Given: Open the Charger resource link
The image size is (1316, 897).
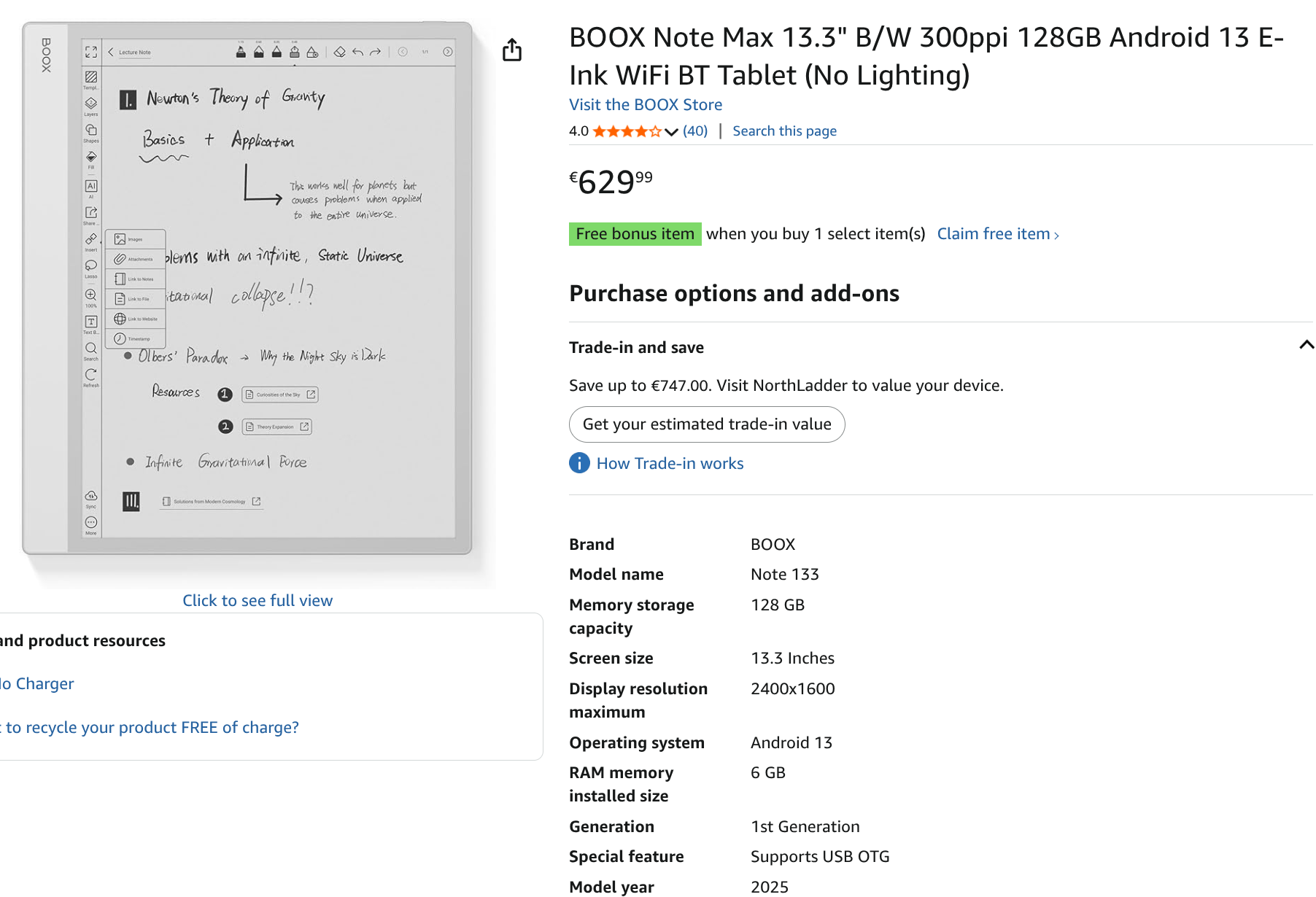Looking at the screenshot, I should click(x=37, y=684).
